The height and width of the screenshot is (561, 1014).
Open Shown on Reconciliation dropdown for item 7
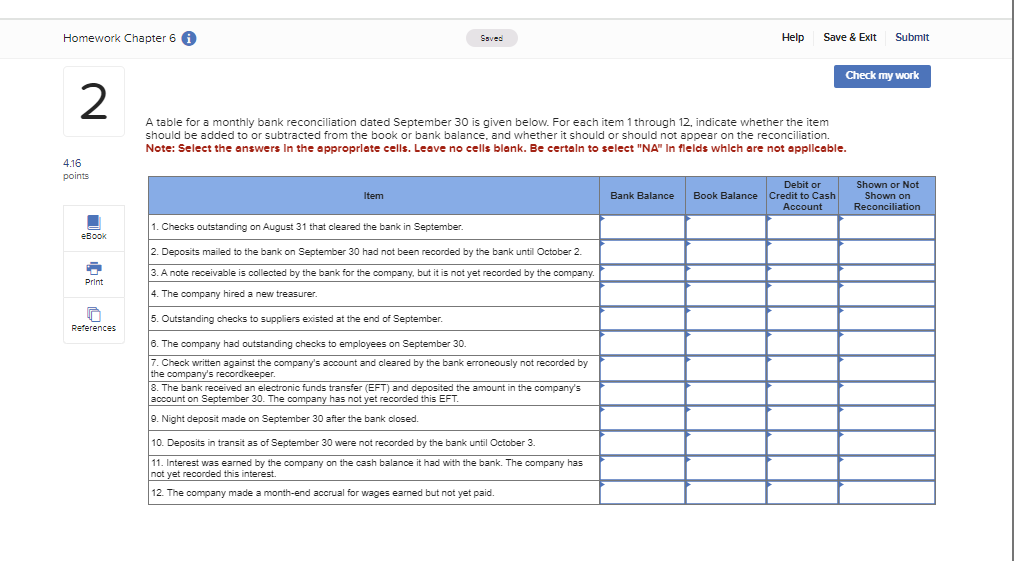click(887, 368)
